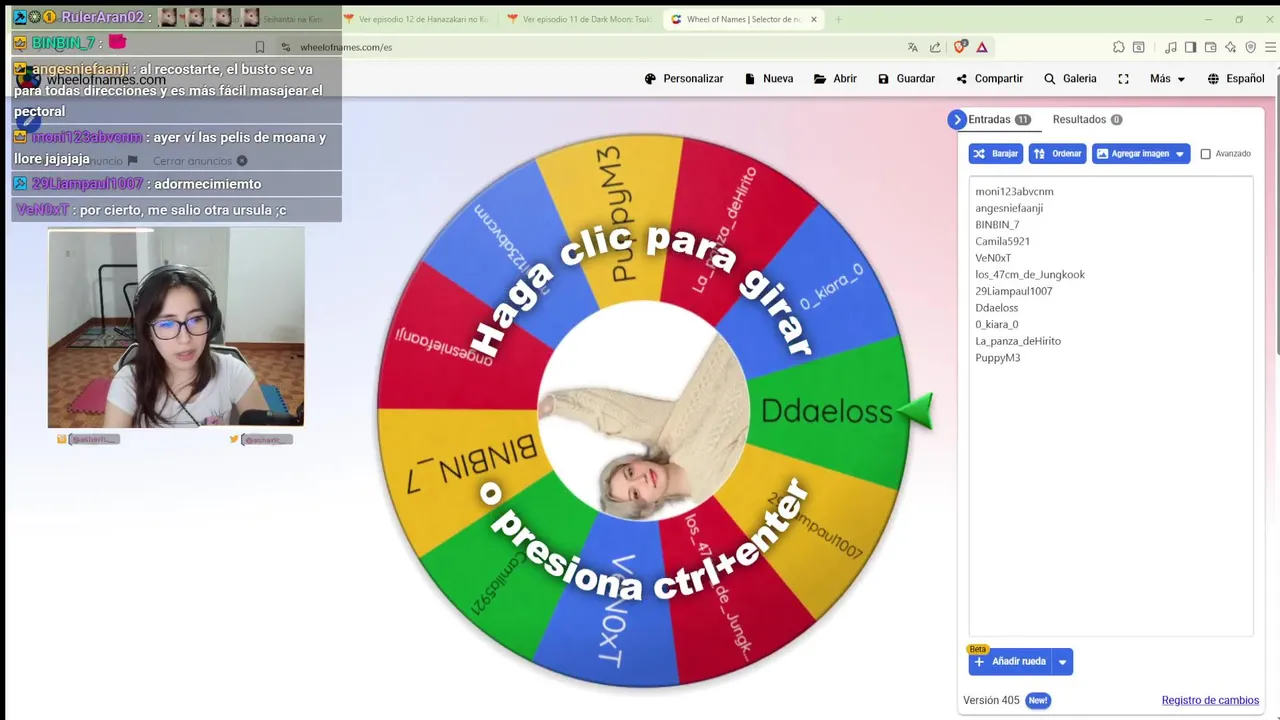This screenshot has height=720, width=1280.
Task: Switch to the Resultados tab
Action: [x=1087, y=119]
